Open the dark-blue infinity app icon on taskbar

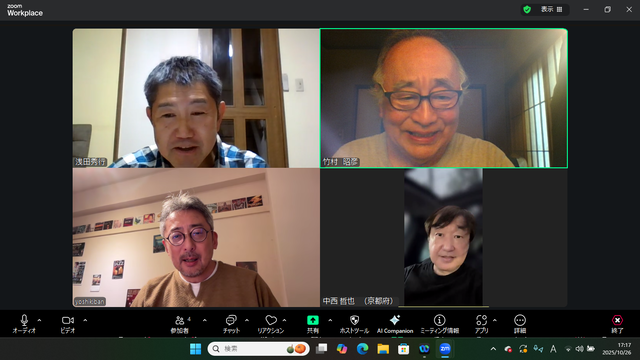click(x=424, y=349)
